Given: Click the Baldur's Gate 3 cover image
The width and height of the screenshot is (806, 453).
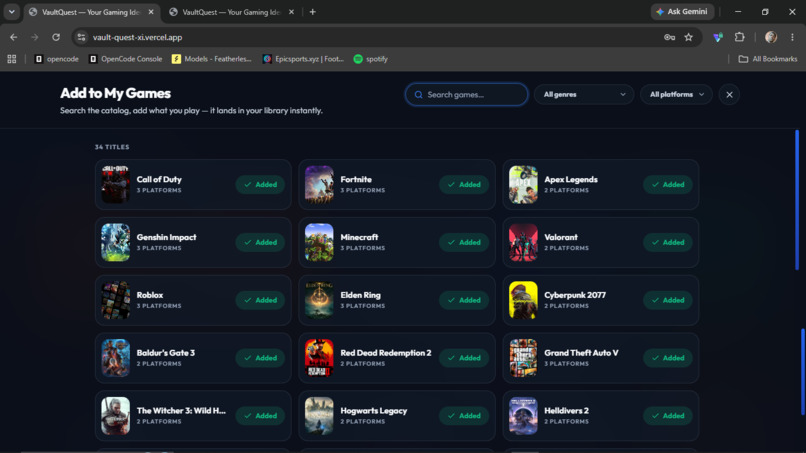Looking at the screenshot, I should click(115, 358).
